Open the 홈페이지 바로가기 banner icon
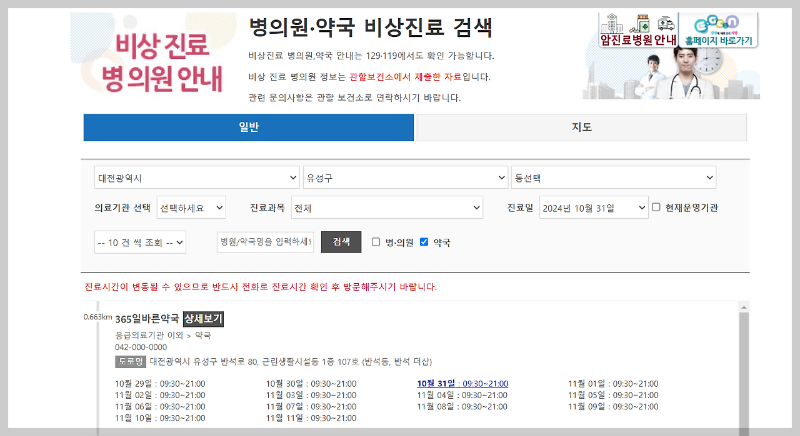Viewport: 800px width, 436px height. coord(718,30)
